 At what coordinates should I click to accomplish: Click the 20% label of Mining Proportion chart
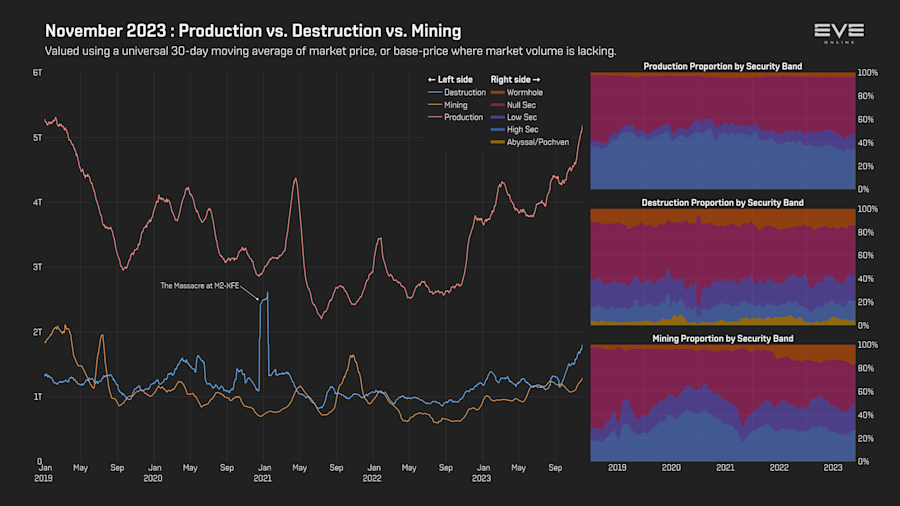(866, 438)
